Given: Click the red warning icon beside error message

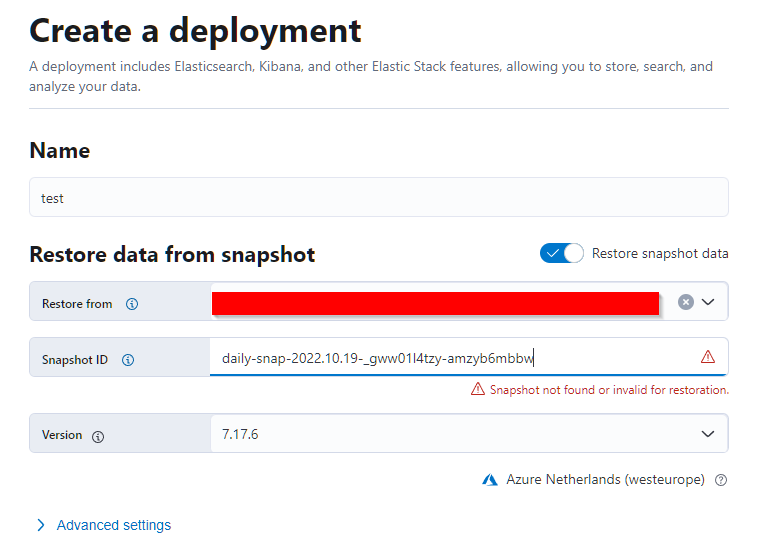Looking at the screenshot, I should coord(478,389).
